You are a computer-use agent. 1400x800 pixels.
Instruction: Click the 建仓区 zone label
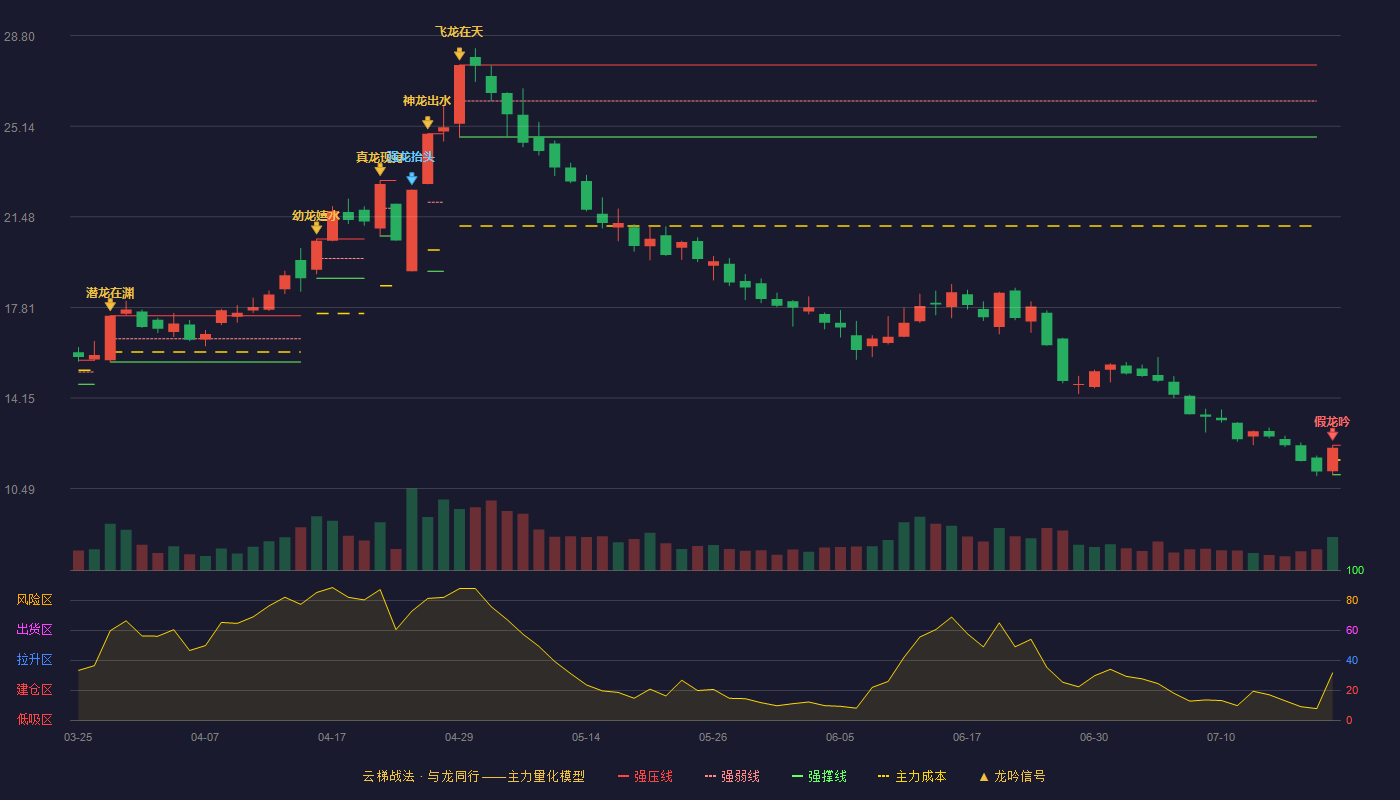(34, 690)
